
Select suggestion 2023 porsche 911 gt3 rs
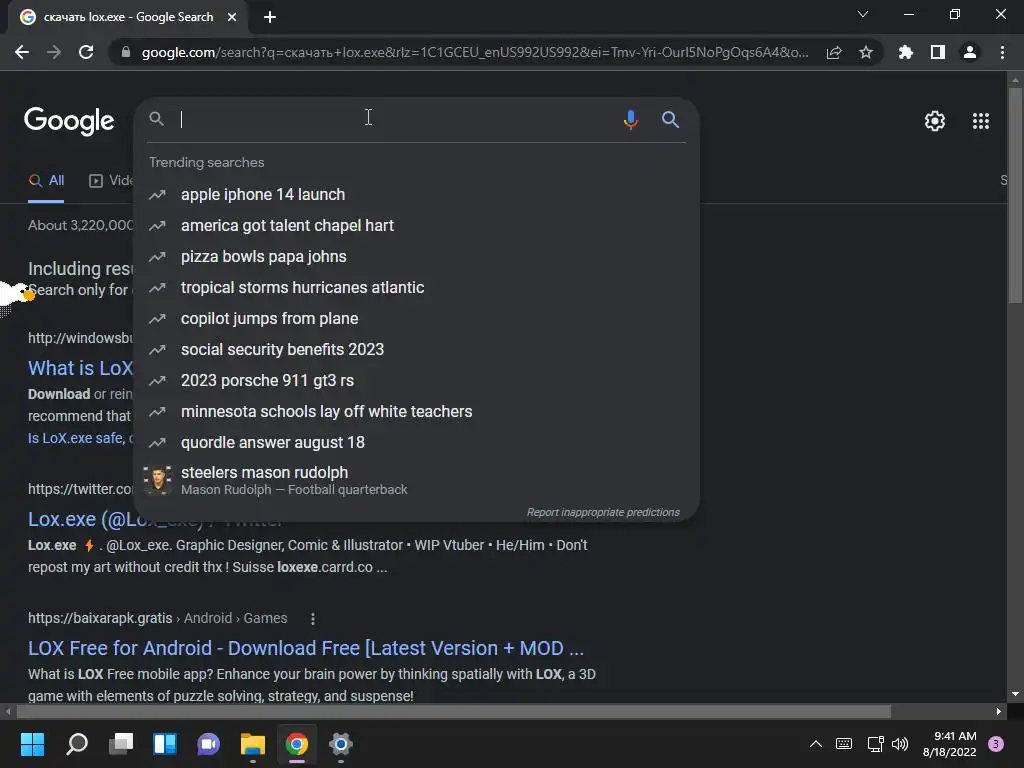[416, 381]
